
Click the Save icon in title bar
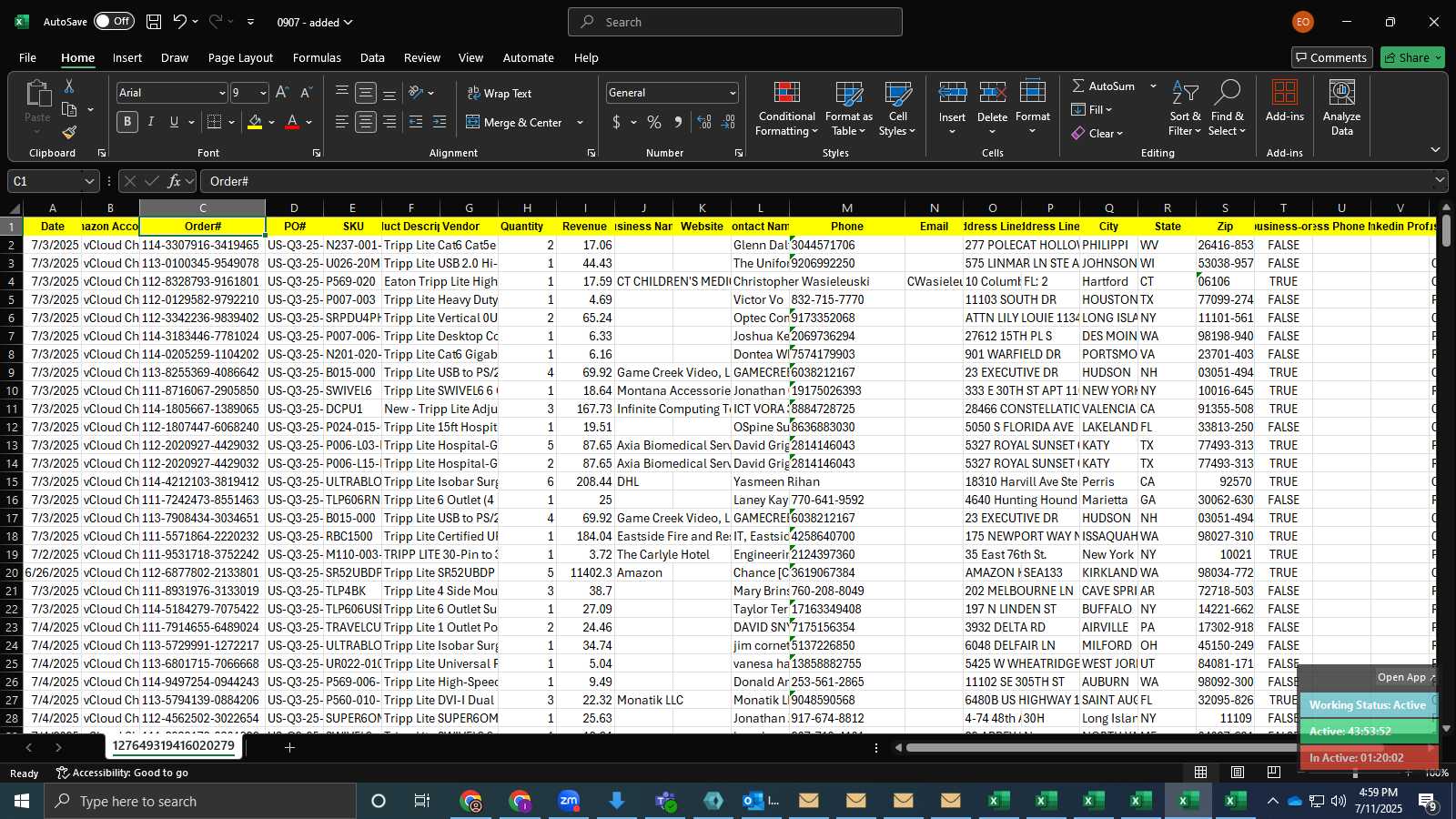[154, 22]
